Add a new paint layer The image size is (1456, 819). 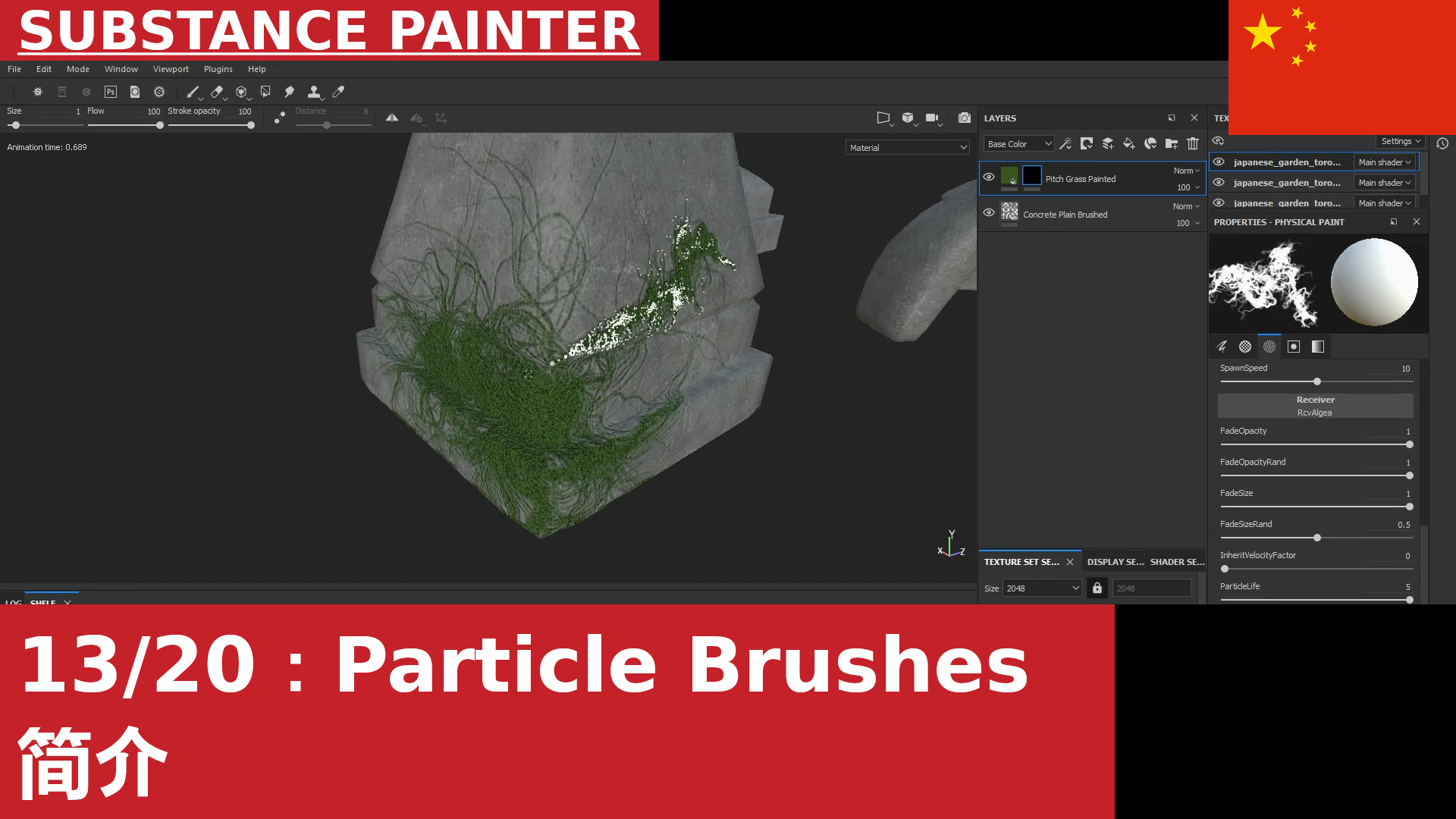[1108, 143]
